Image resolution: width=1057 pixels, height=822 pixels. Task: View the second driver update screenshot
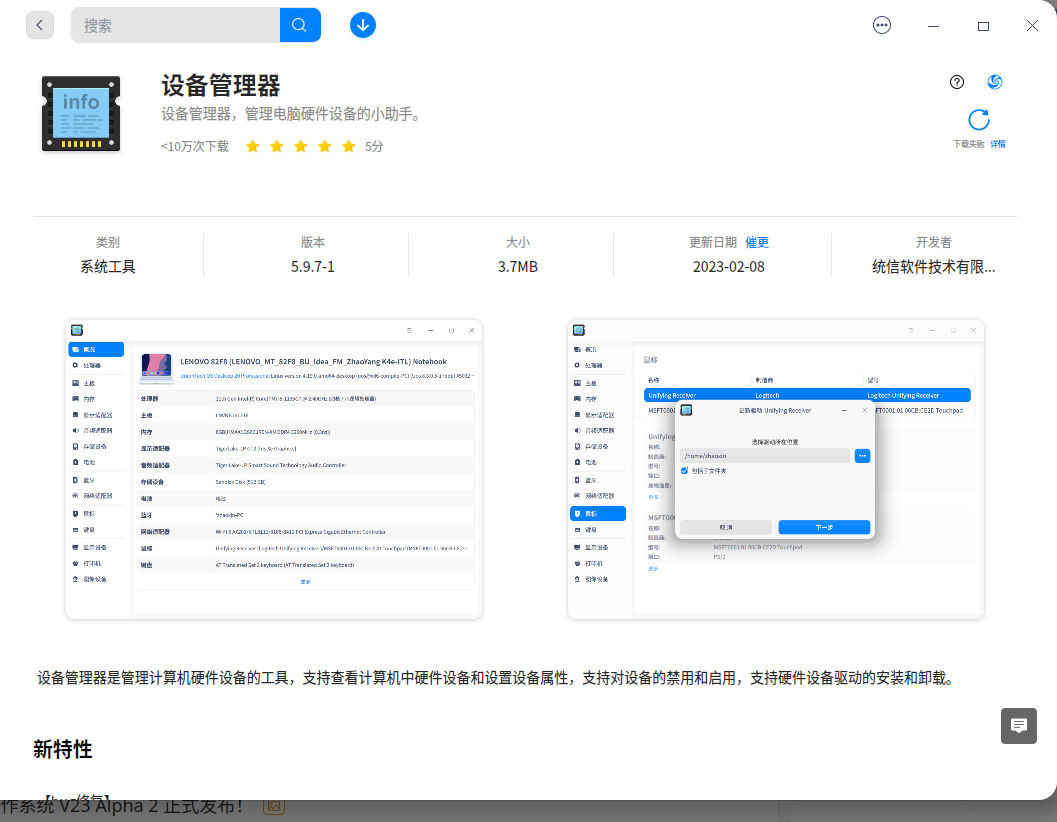coord(775,470)
